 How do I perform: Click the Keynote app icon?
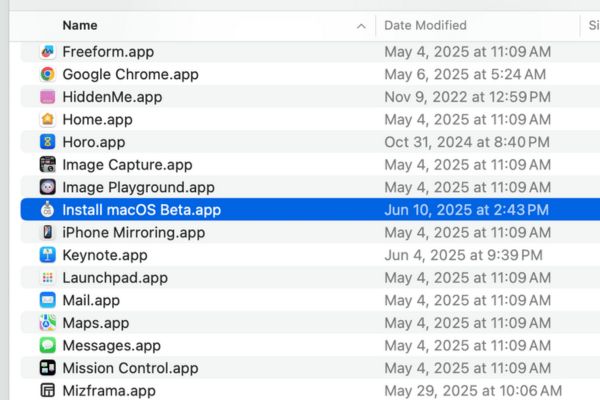coord(47,255)
